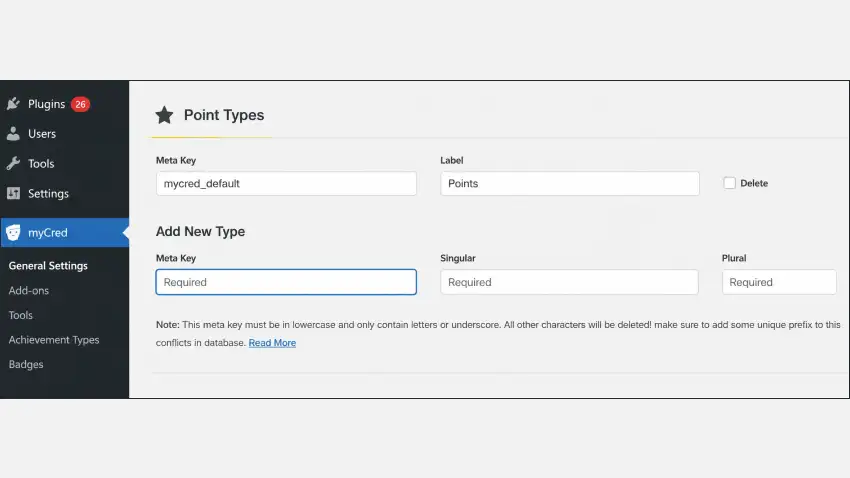Click the Tools wrench icon in sidebar
The height and width of the screenshot is (478, 850).
[x=14, y=163]
